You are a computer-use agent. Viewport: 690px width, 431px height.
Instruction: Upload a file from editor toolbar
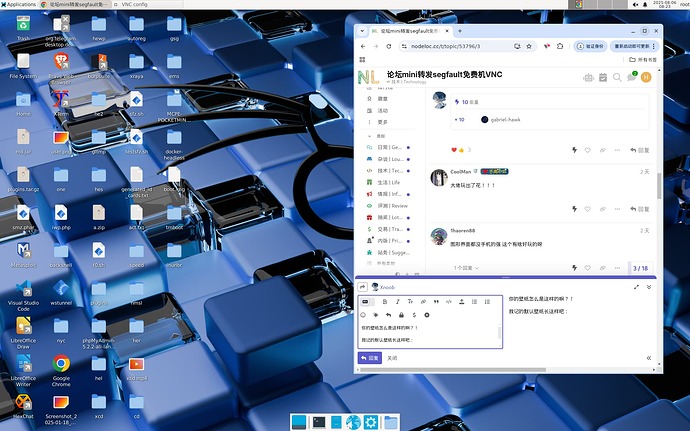point(462,302)
